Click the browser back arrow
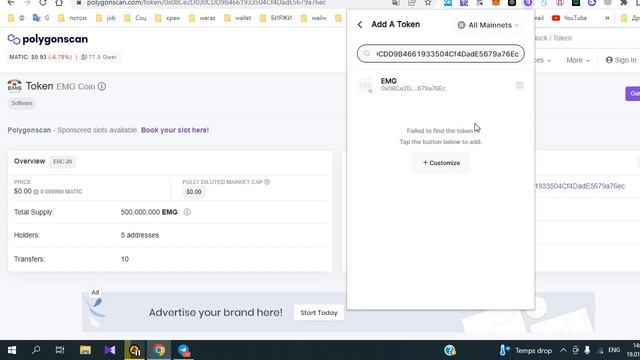640x360 pixels. tap(11, 3)
